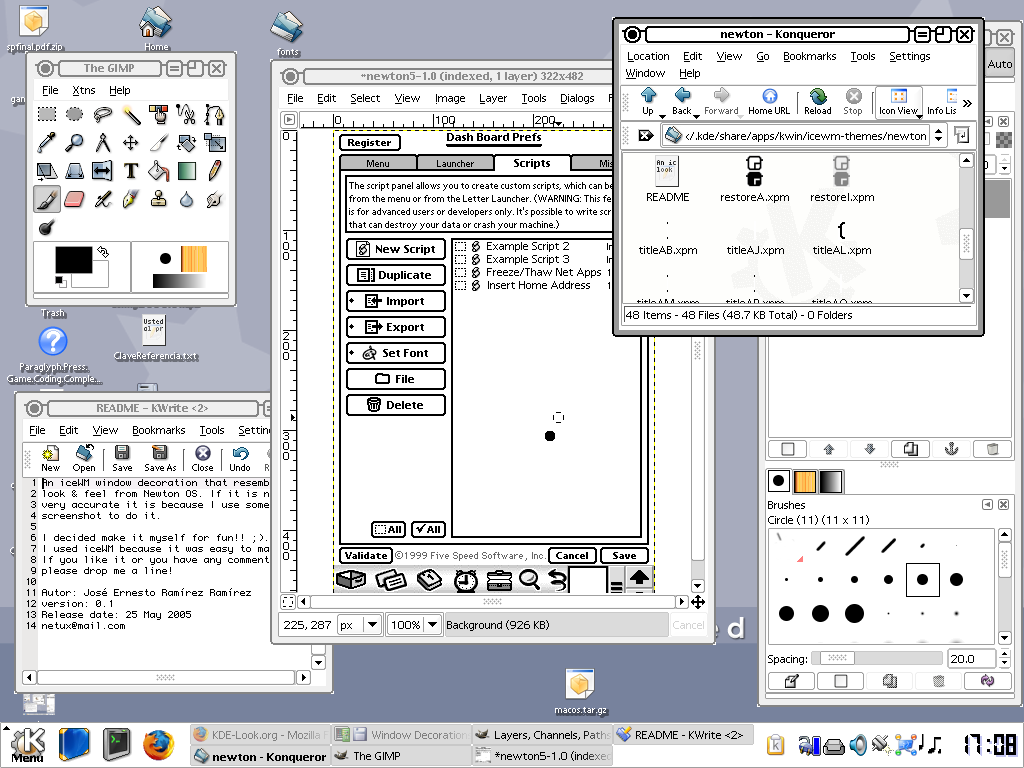This screenshot has width=1024, height=768.
Task: Select the largest round brush in Brushes
Action: pyautogui.click(x=854, y=613)
